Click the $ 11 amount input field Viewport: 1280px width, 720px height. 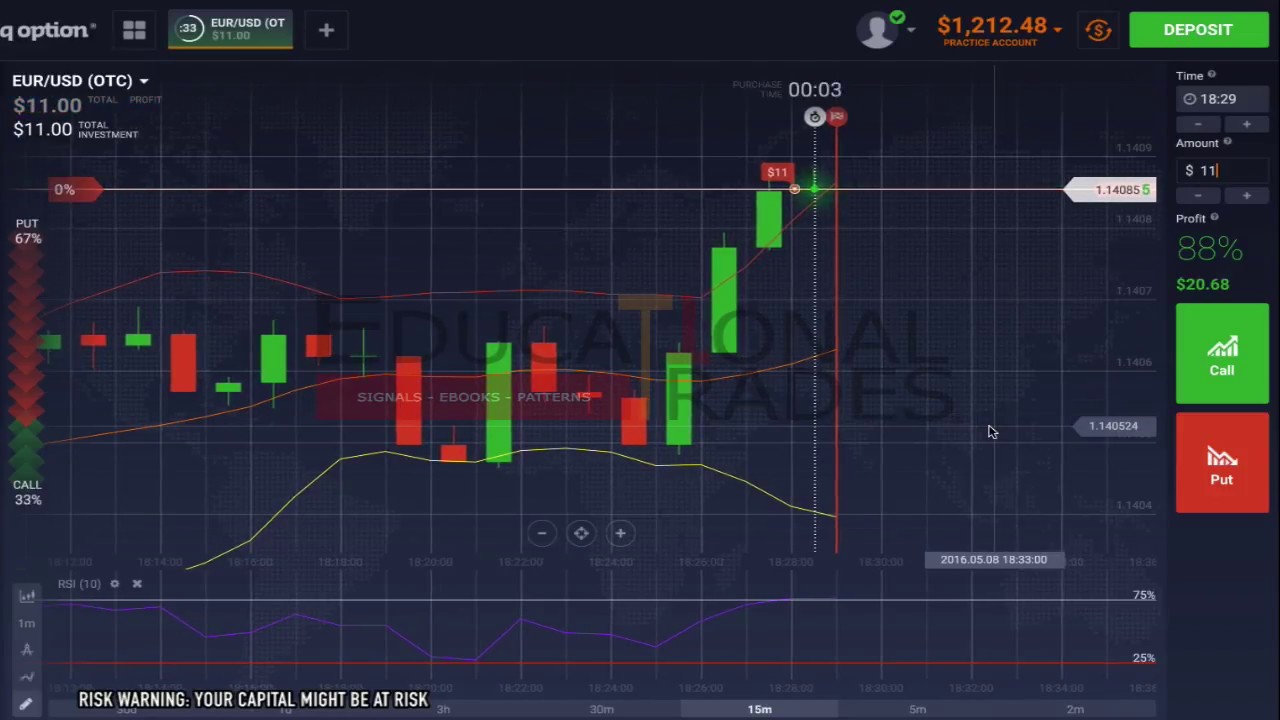coord(1222,171)
